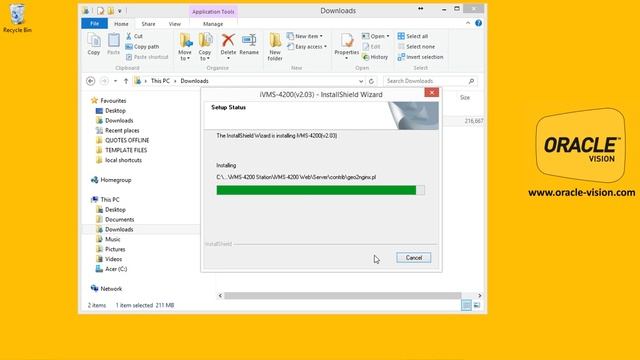The width and height of the screenshot is (640, 360).
Task: Click Select none in ribbon
Action: point(416,47)
